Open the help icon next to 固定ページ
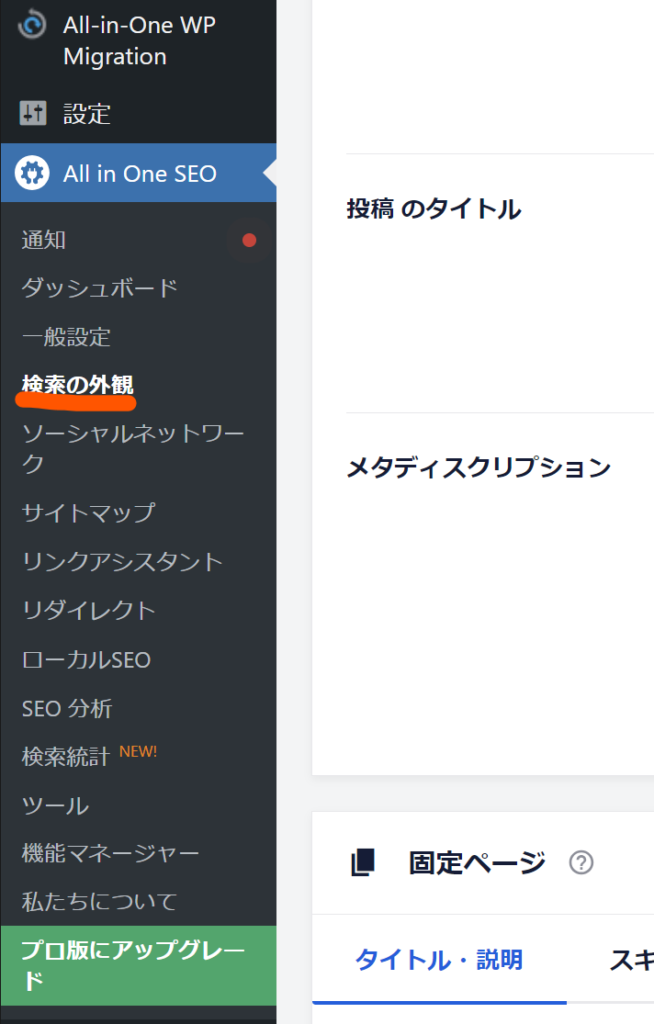The image size is (654, 1024). point(581,863)
